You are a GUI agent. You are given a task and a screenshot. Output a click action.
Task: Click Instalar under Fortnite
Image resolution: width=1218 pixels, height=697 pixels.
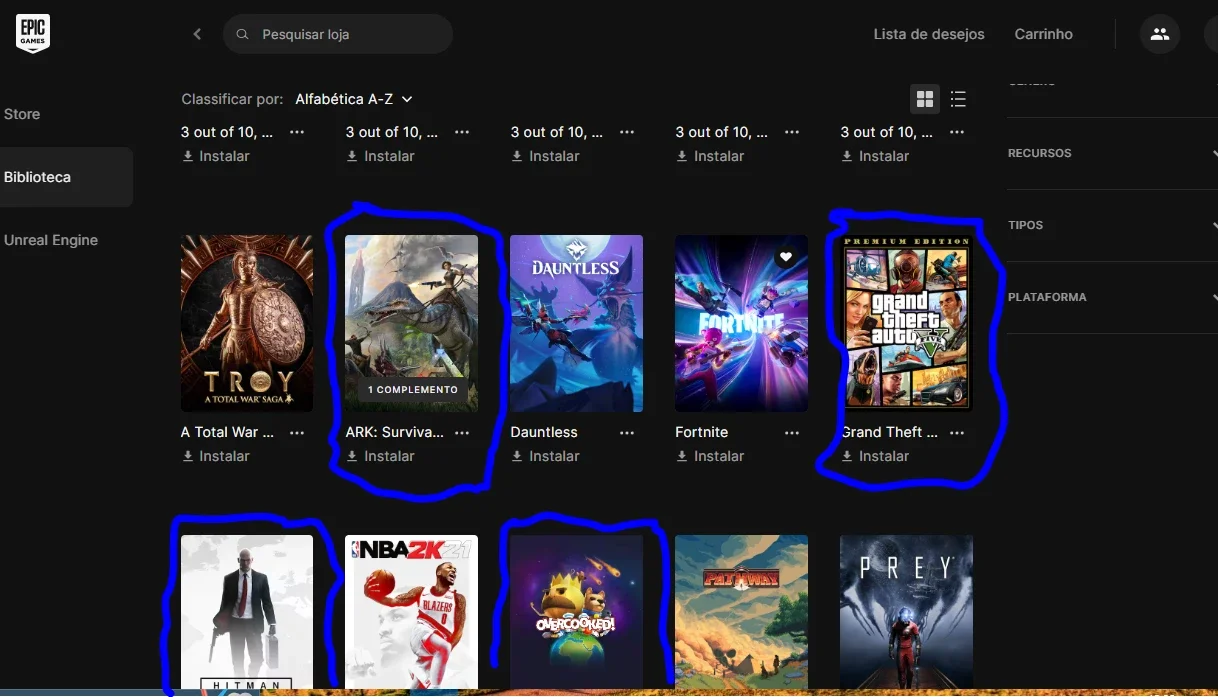(711, 456)
